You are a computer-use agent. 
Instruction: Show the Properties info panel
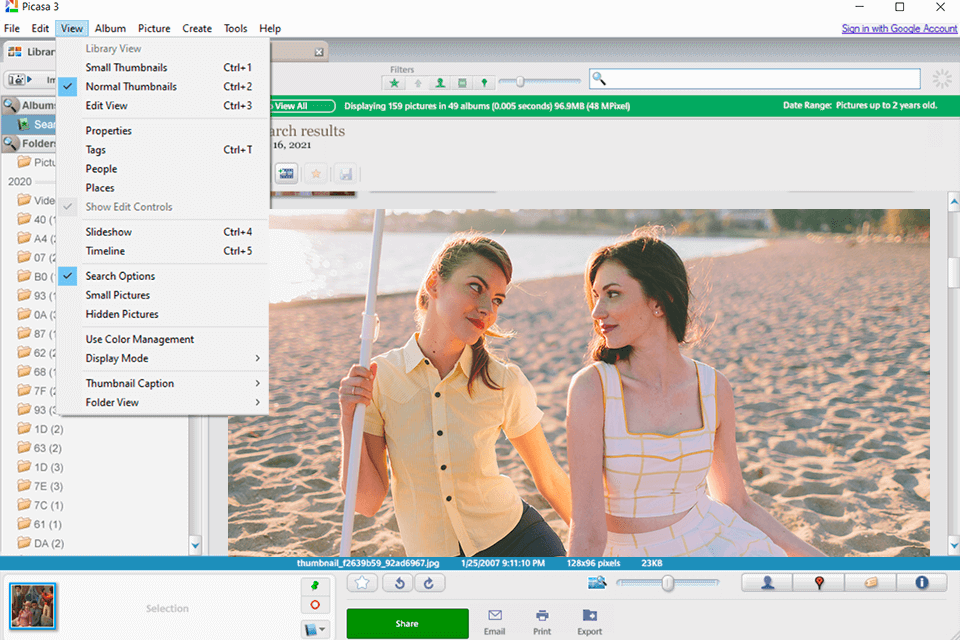[921, 582]
